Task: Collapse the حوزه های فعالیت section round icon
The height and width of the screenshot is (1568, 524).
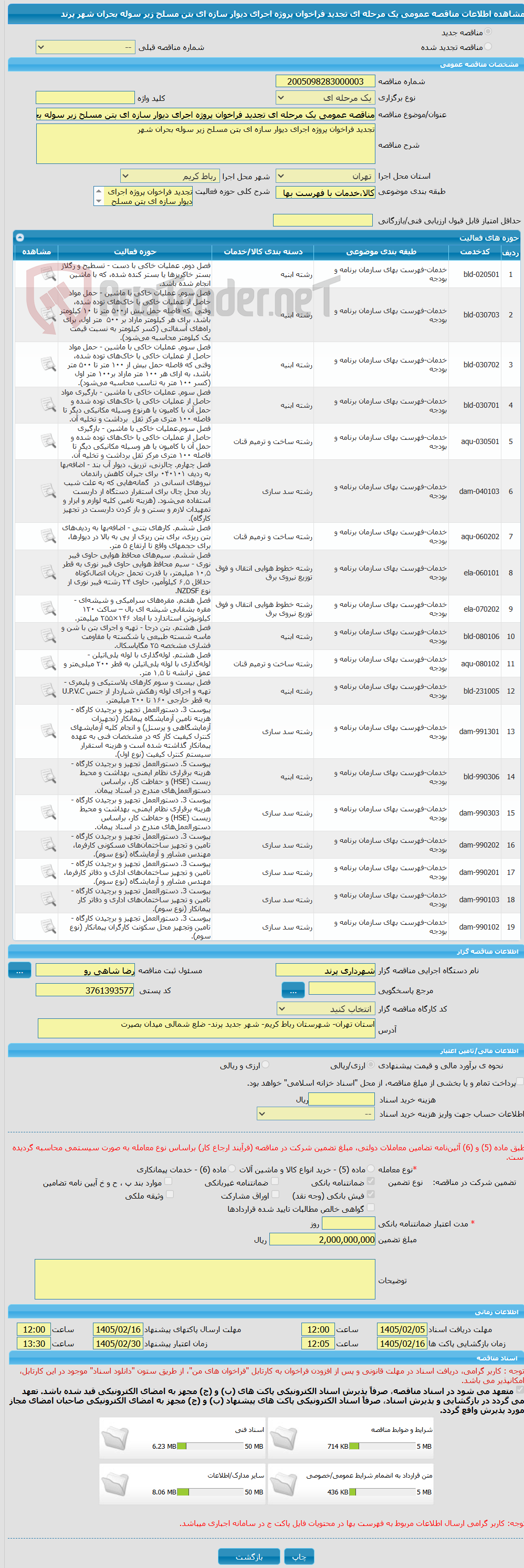Action: point(19,238)
